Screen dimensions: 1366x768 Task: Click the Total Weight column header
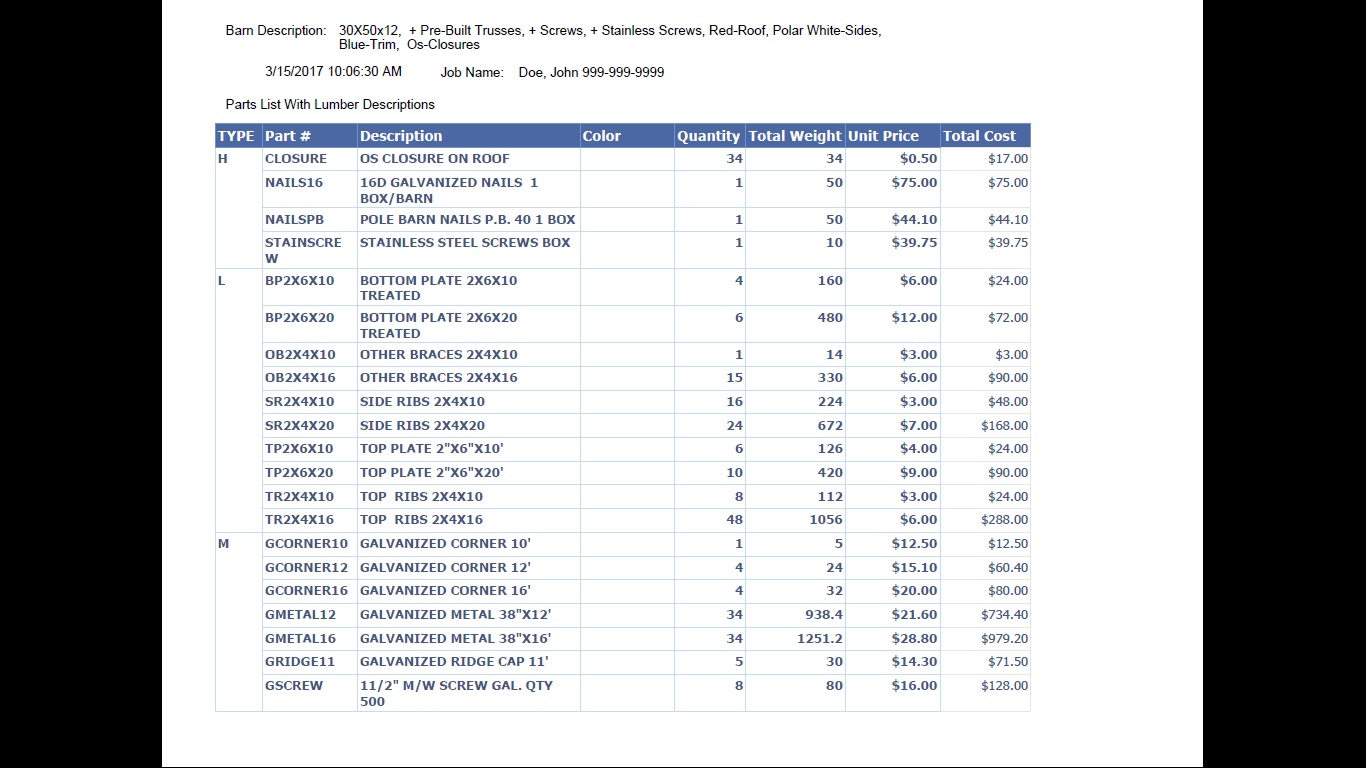(795, 136)
